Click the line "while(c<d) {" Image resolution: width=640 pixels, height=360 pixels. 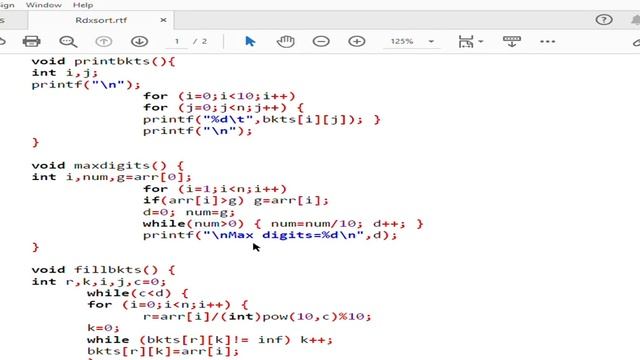click(x=138, y=293)
